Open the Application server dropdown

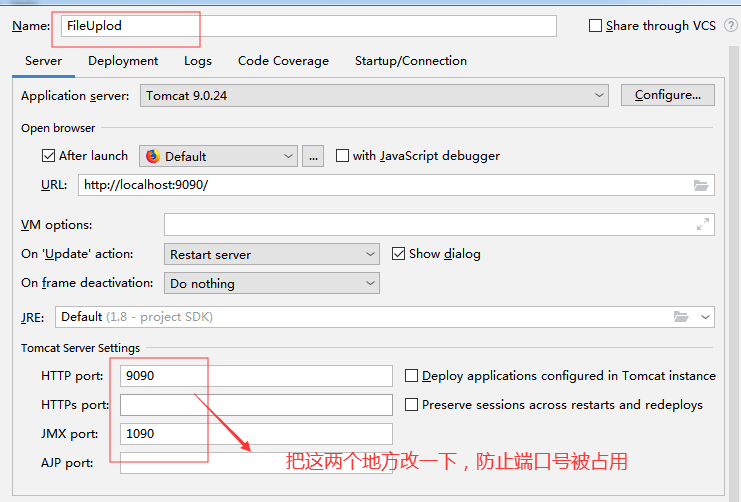pos(374,95)
